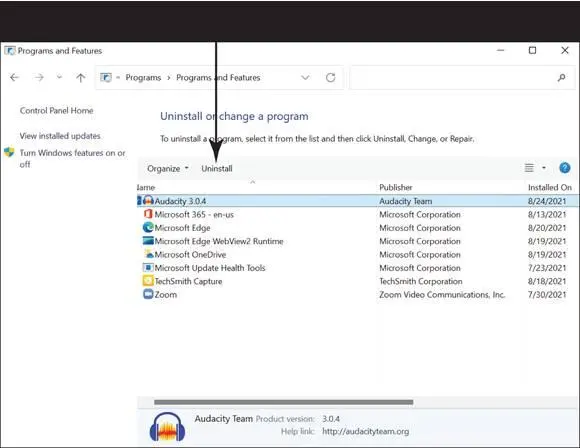This screenshot has width=580, height=448.
Task: Click the 7/23/2021 install date
Action: click(547, 268)
